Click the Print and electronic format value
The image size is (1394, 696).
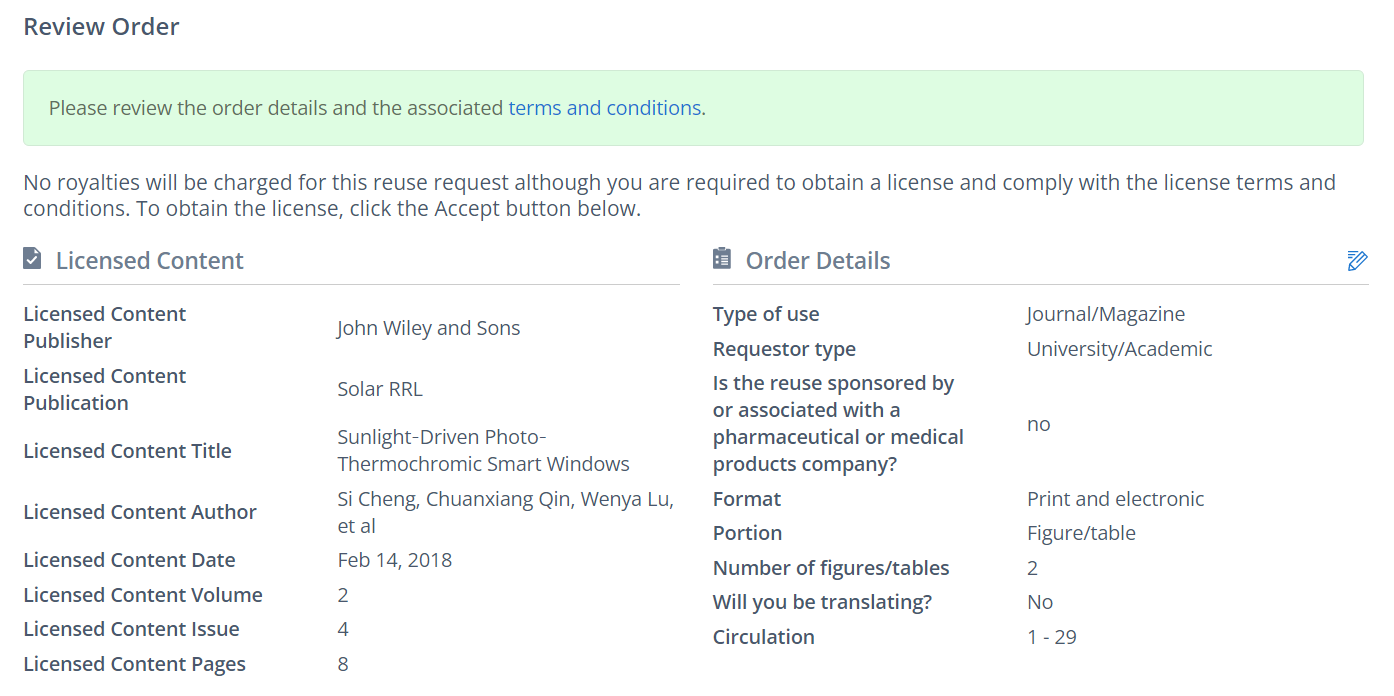1115,499
